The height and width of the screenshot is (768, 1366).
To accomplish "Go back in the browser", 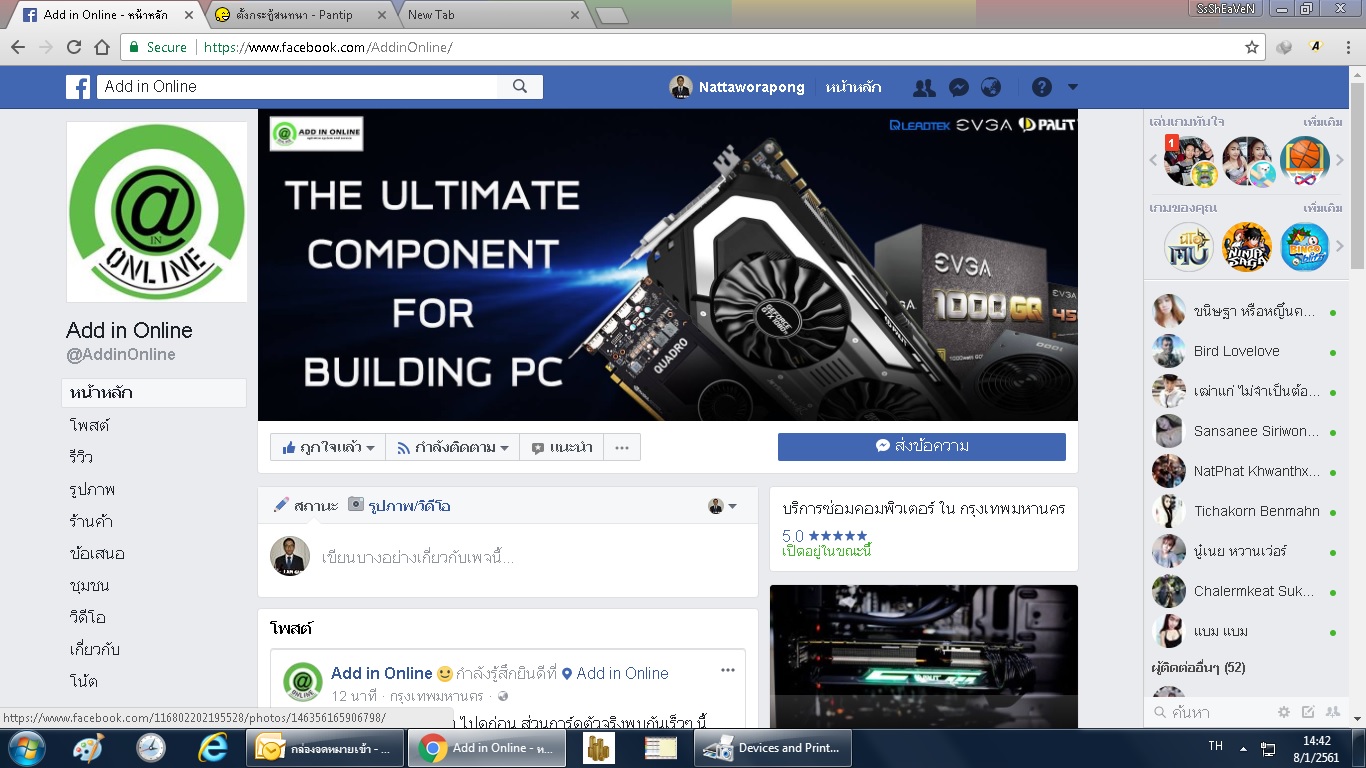I will click(x=18, y=47).
